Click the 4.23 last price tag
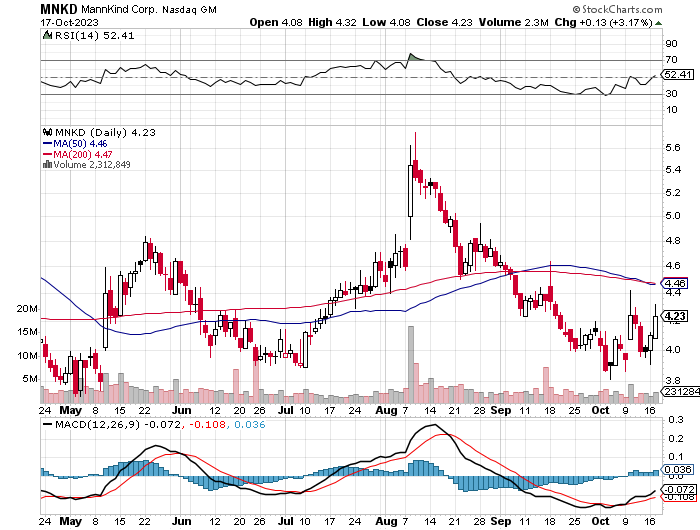The height and width of the screenshot is (530, 700). pyautogui.click(x=677, y=317)
